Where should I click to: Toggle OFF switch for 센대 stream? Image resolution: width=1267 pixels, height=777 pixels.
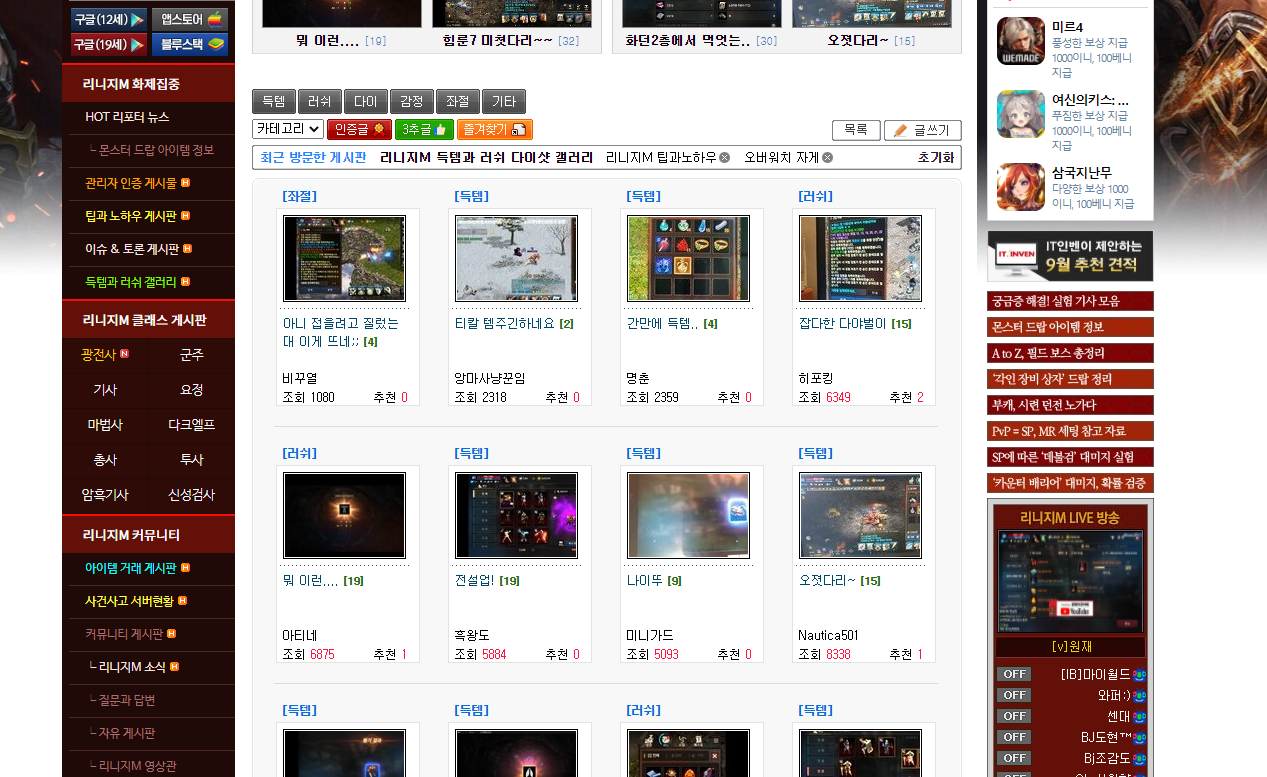(1014, 716)
